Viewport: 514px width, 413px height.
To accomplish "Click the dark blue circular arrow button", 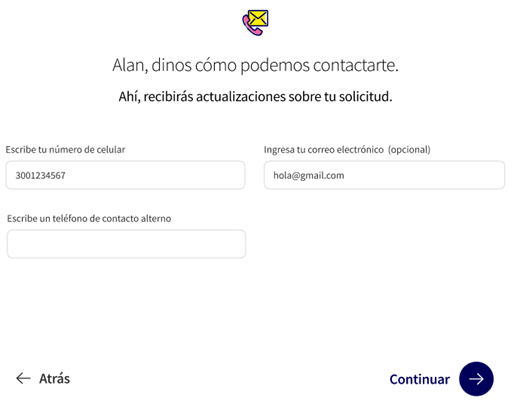I will point(476,379).
